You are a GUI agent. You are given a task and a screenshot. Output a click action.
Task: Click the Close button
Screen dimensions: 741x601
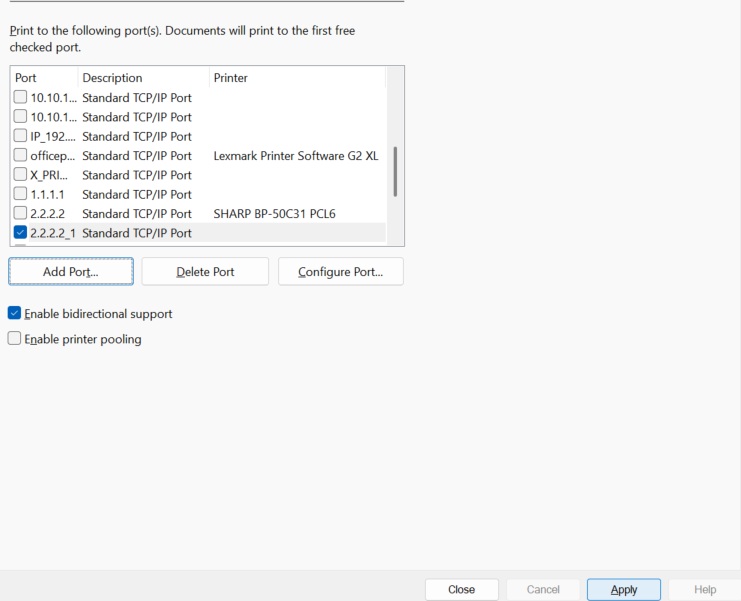461,590
